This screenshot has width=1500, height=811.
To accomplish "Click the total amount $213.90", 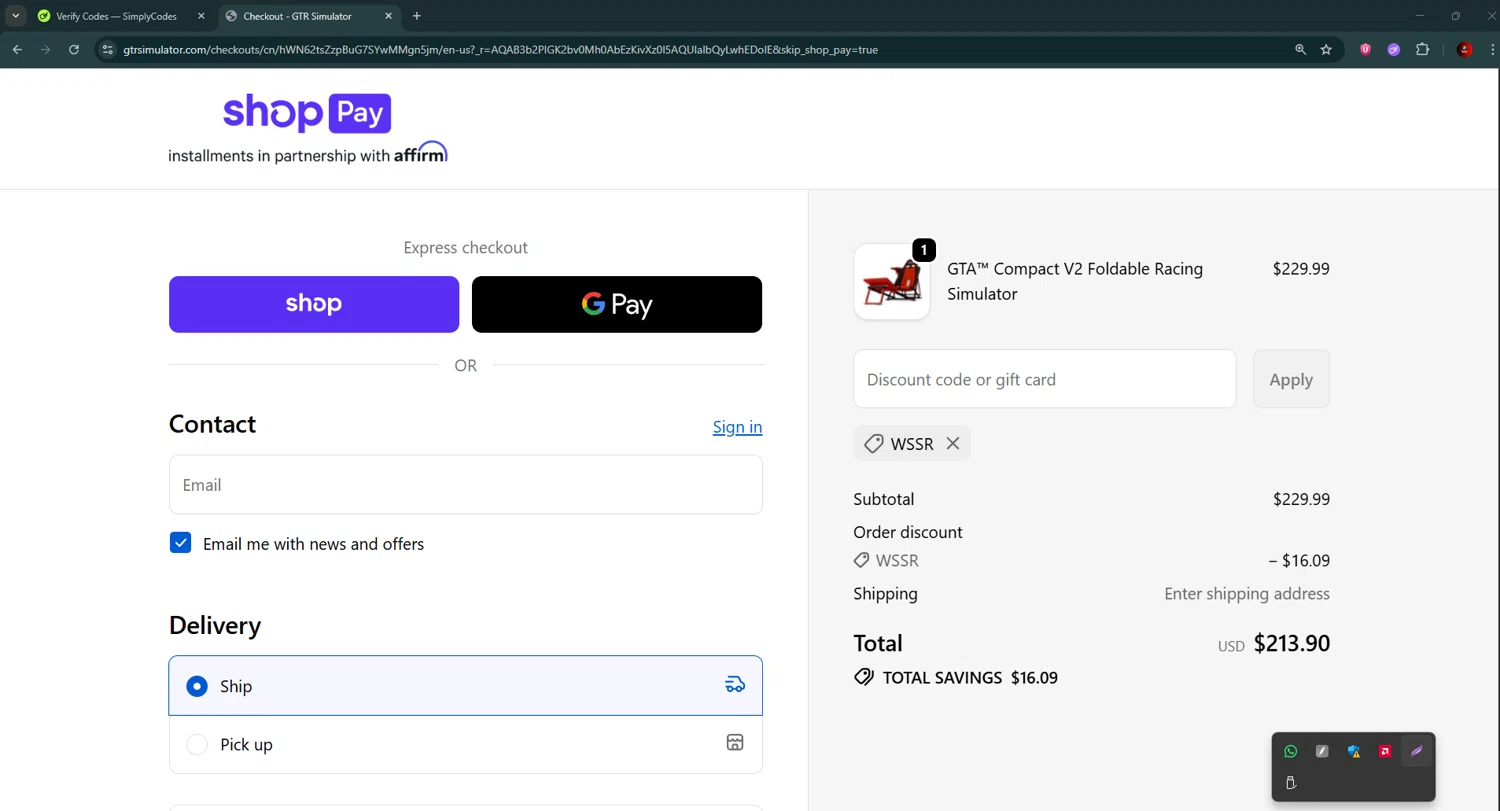I will tap(1291, 643).
